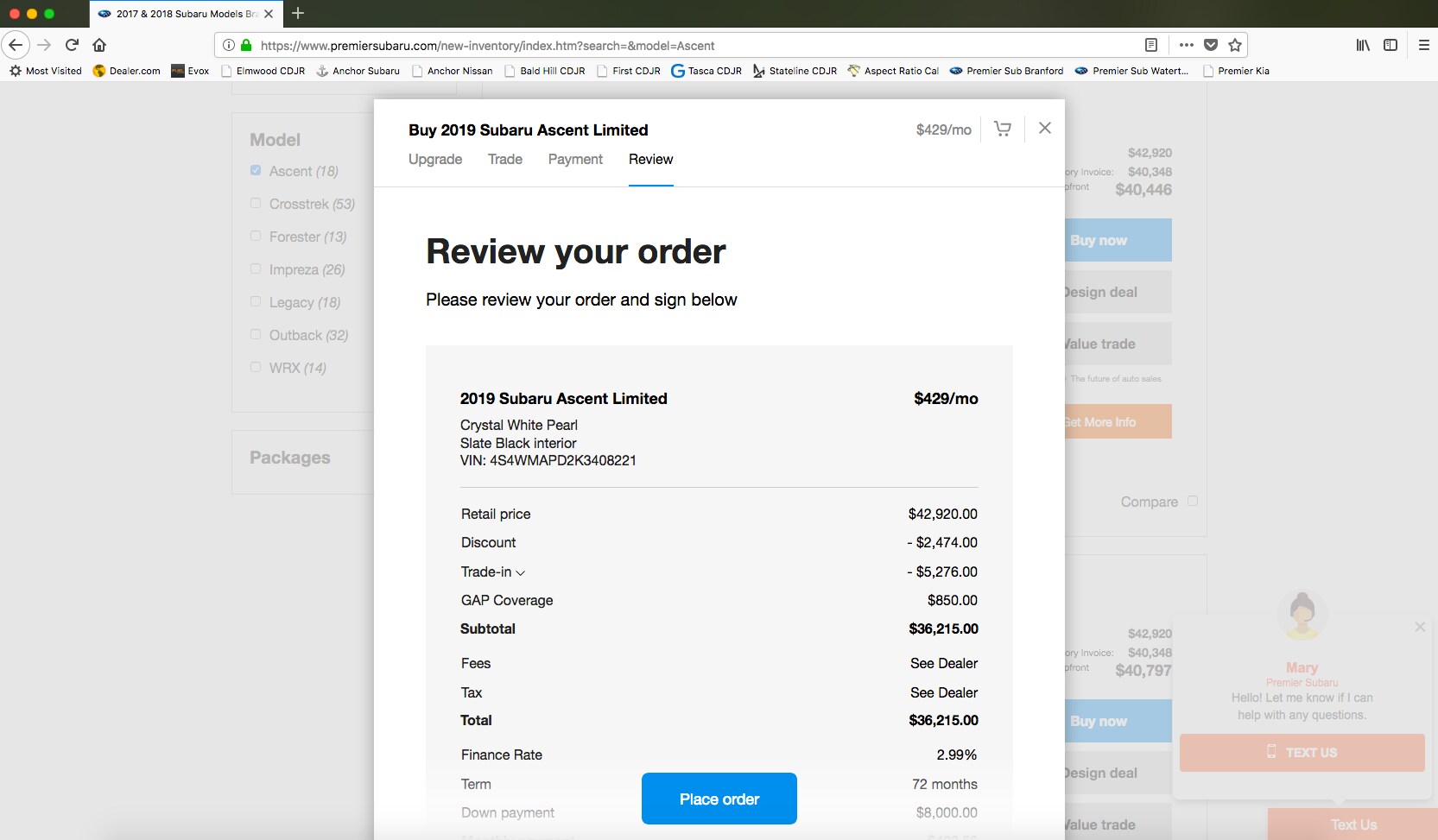Viewport: 1438px width, 840px height.
Task: Open the shopping cart icon in dialog
Action: pos(1002,129)
